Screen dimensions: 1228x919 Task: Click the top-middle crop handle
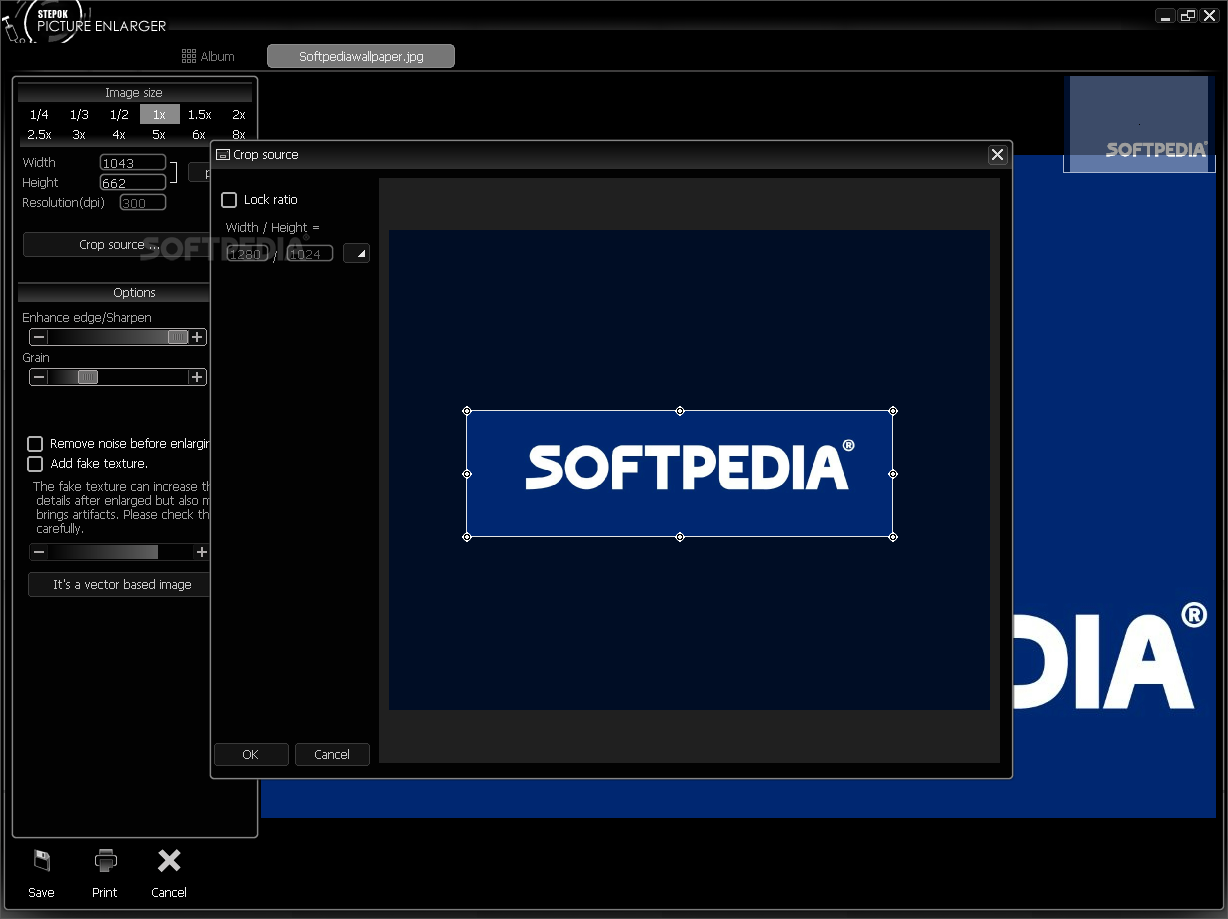pyautogui.click(x=680, y=411)
